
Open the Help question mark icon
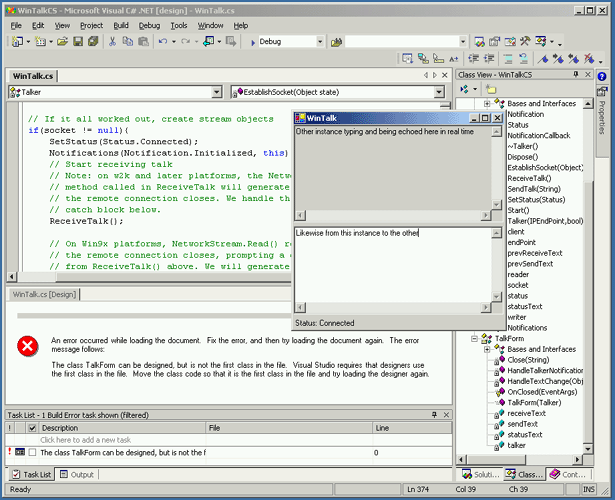[x=602, y=76]
